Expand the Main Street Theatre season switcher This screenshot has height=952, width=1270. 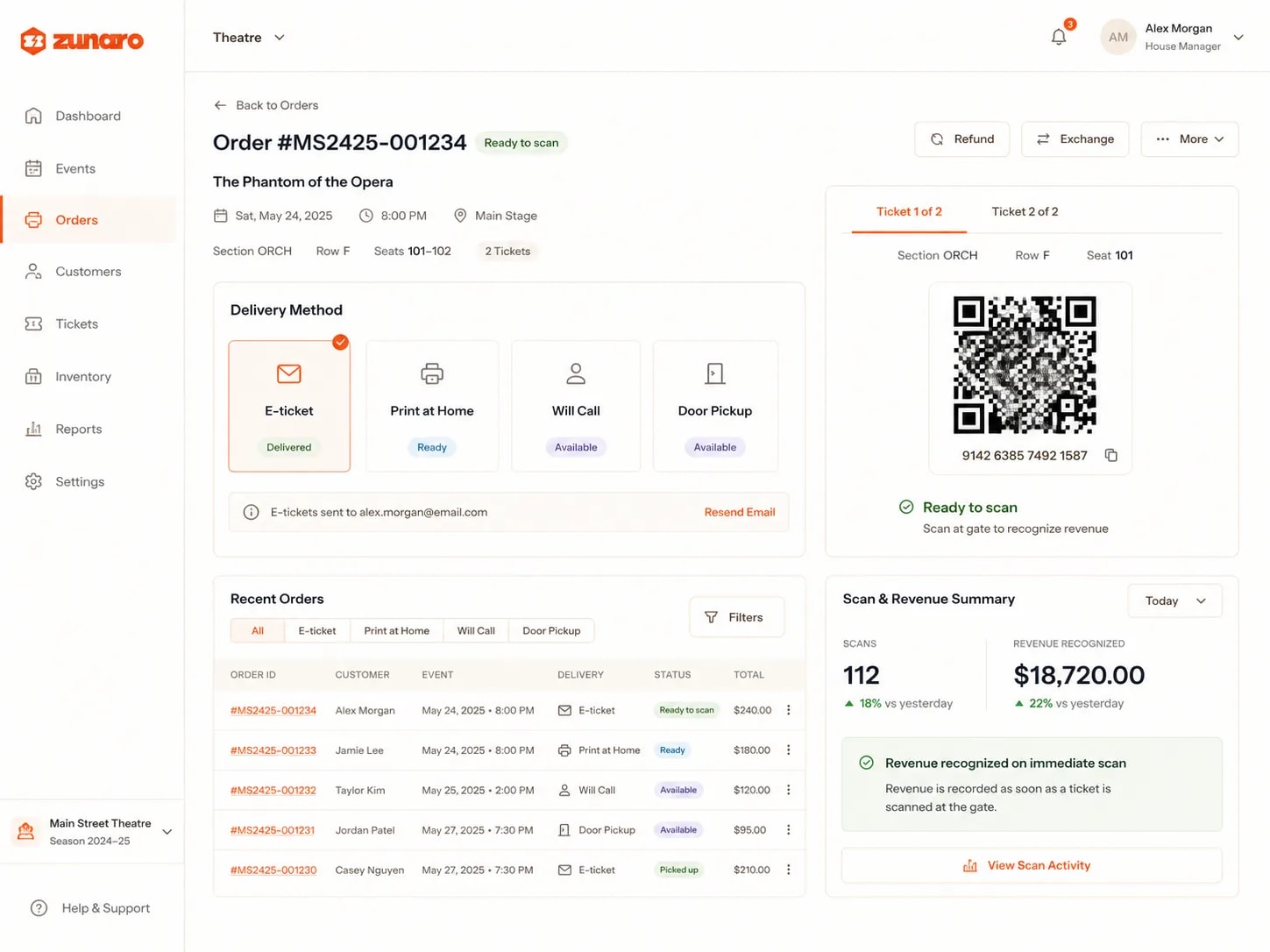point(167,832)
